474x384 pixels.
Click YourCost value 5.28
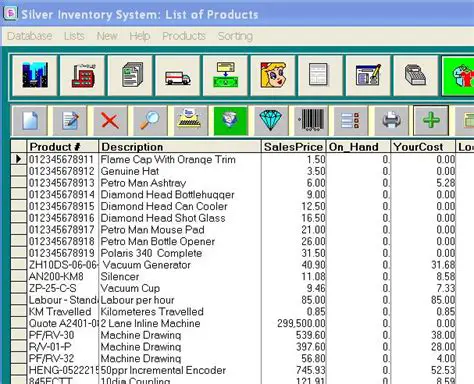pyautogui.click(x=423, y=183)
